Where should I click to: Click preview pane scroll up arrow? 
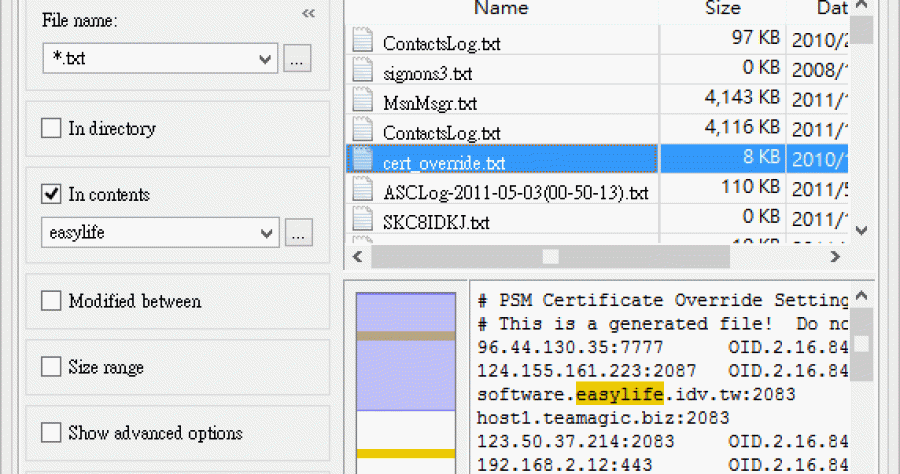(861, 296)
